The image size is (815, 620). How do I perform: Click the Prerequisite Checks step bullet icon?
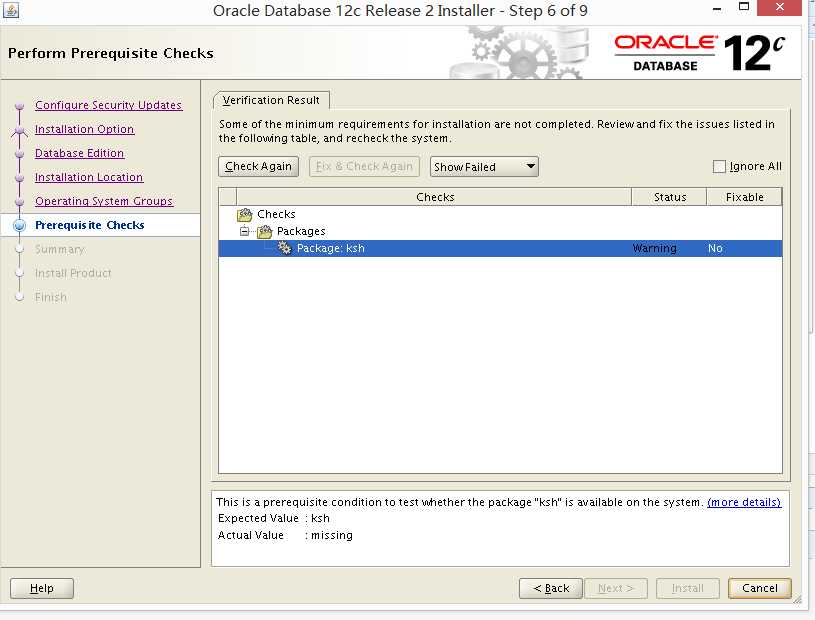click(x=20, y=226)
